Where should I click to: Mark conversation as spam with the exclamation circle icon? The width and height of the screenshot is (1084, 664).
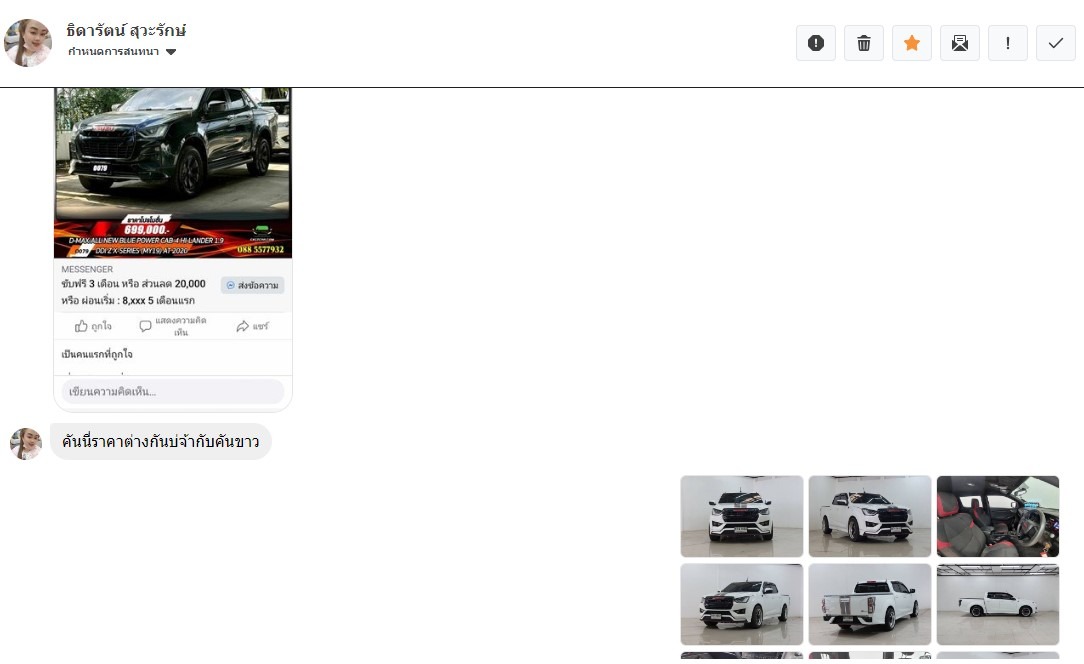pyautogui.click(x=816, y=43)
